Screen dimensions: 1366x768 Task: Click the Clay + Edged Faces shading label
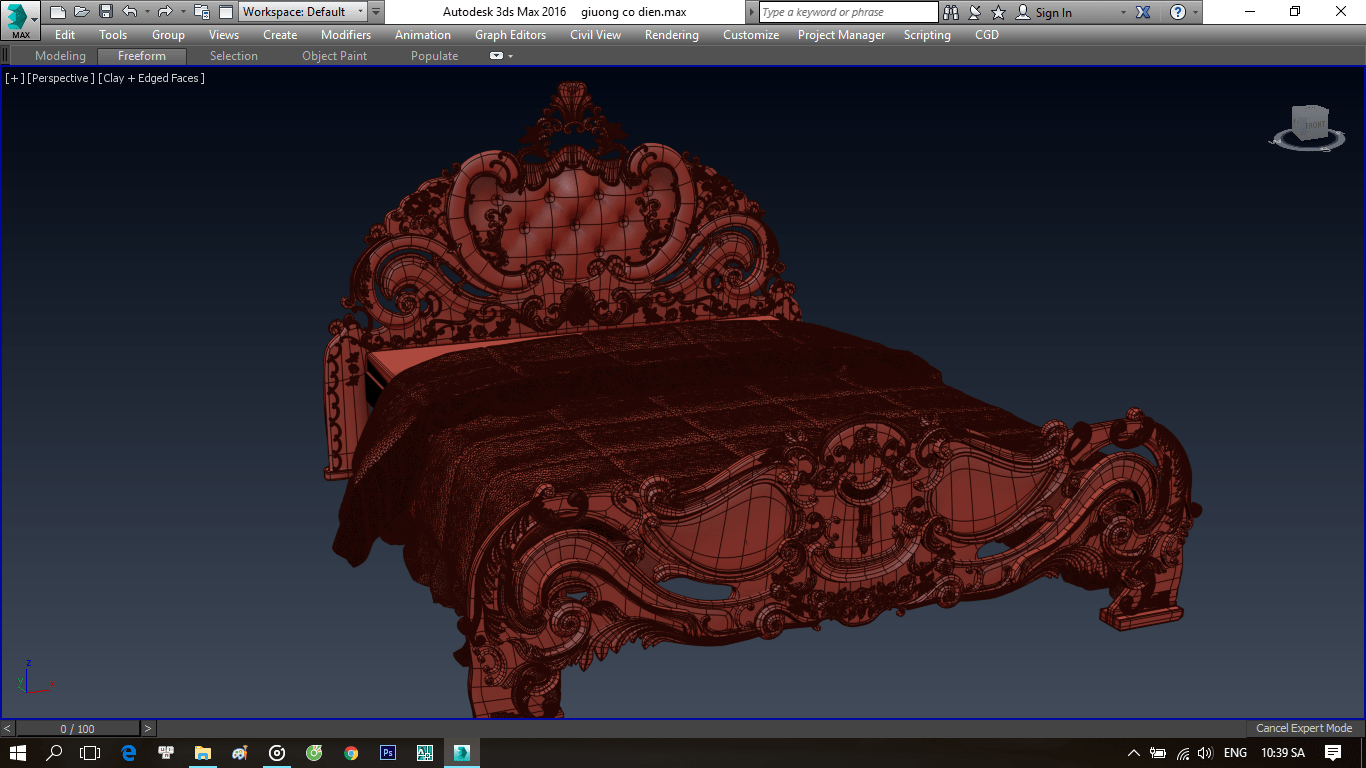(x=152, y=78)
